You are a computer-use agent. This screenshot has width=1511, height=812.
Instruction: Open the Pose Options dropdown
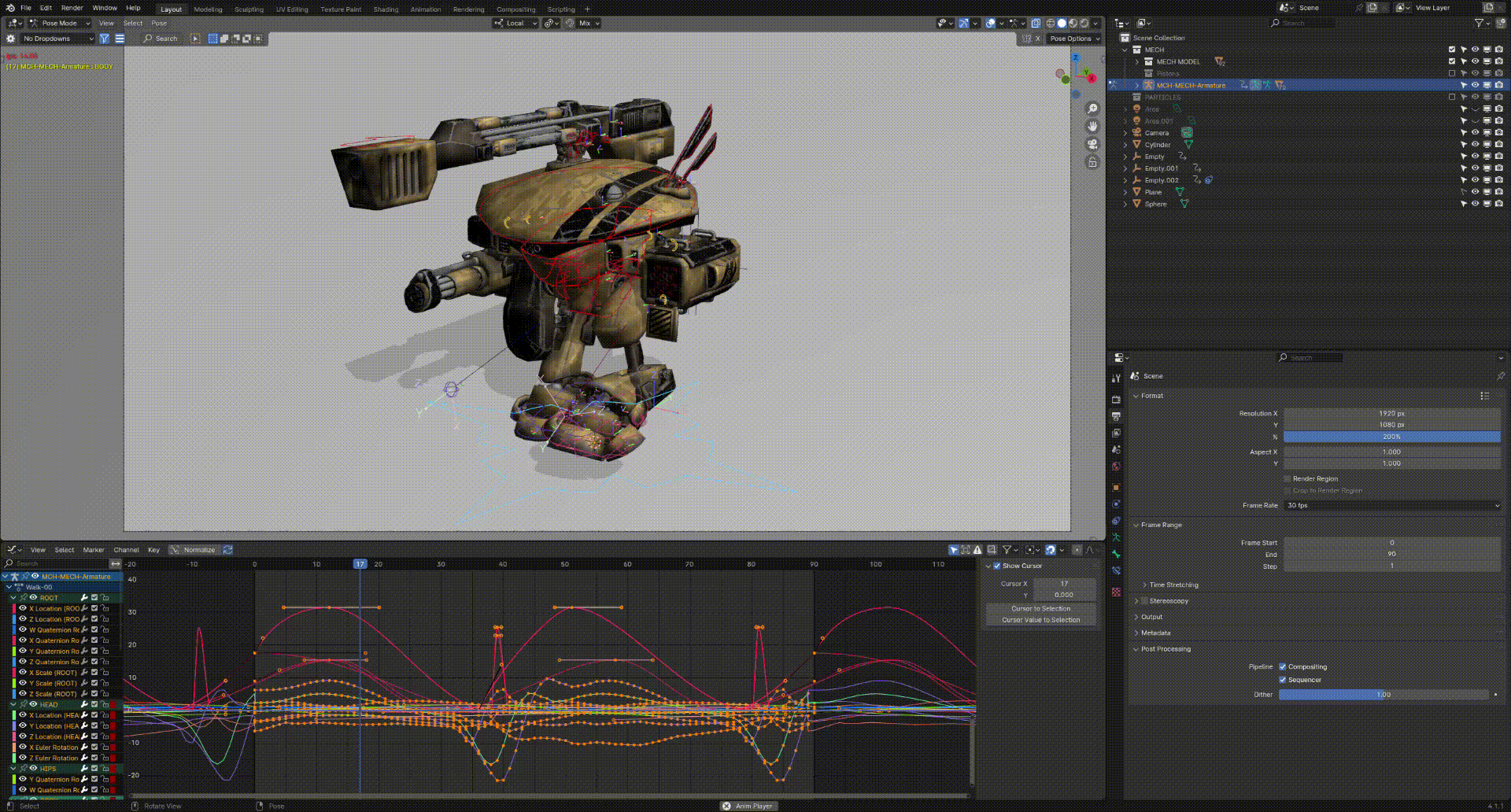coord(1073,38)
